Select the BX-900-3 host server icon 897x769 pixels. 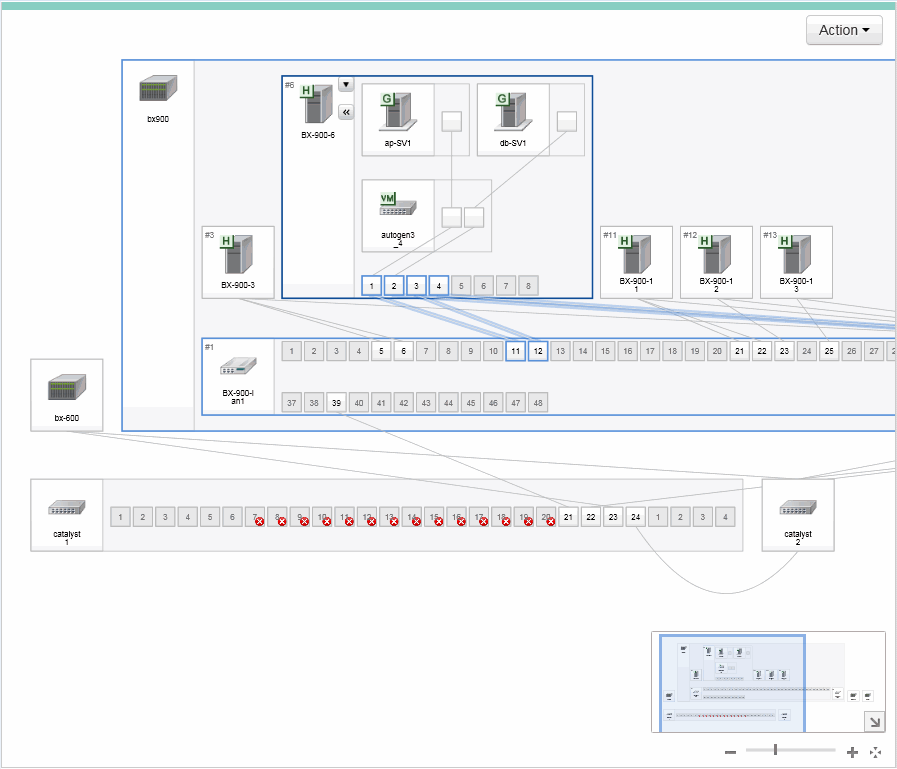tap(238, 255)
